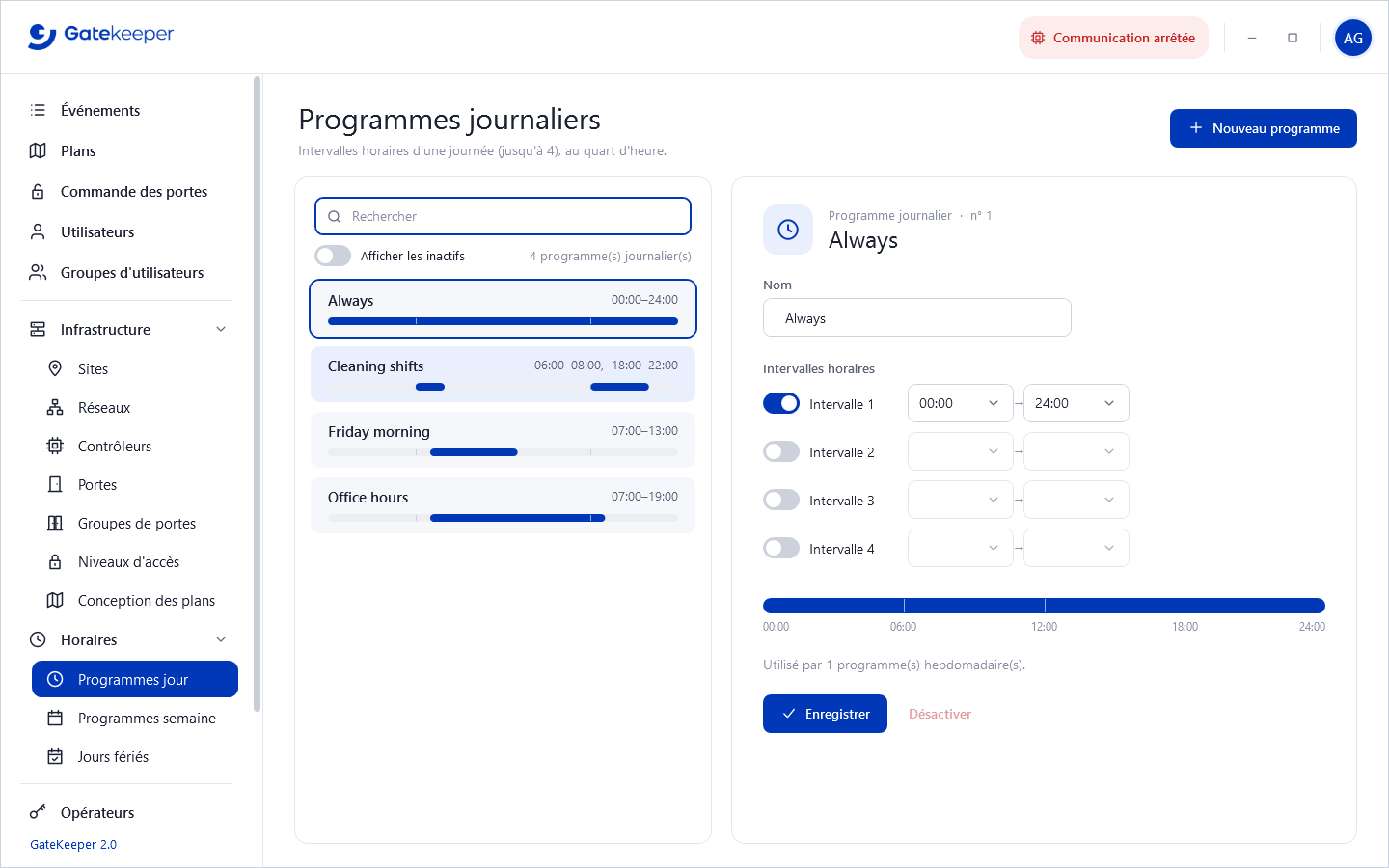The width and height of the screenshot is (1389, 868).
Task: Open Sites location pin icon
Action: 55,368
